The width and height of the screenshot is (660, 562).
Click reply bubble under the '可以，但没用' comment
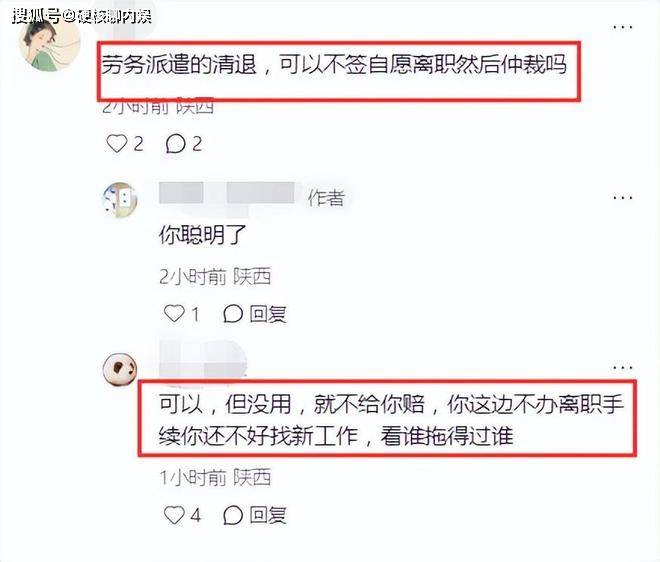(233, 515)
